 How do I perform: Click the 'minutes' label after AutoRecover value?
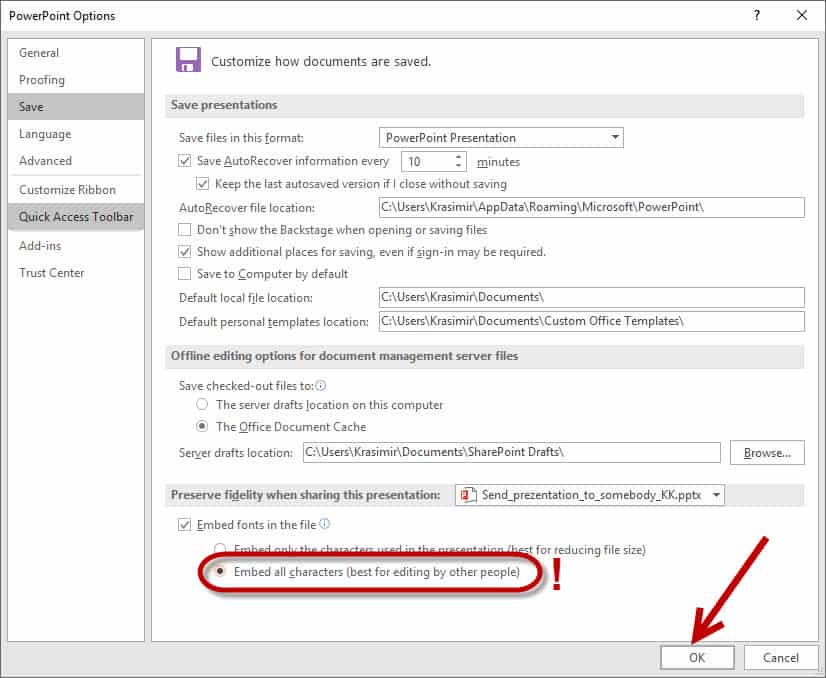[498, 162]
